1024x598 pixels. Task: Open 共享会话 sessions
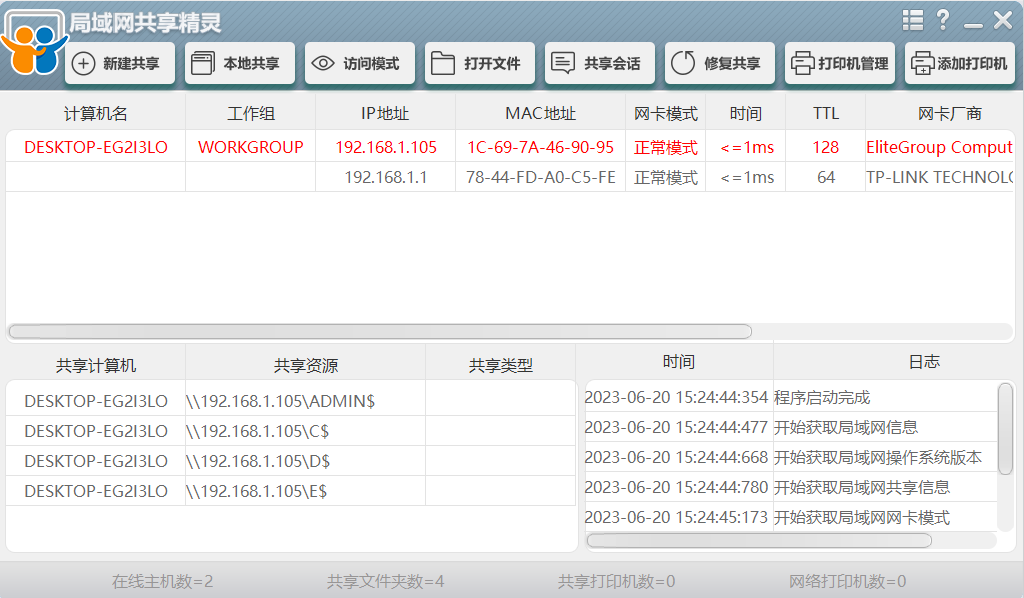point(600,63)
